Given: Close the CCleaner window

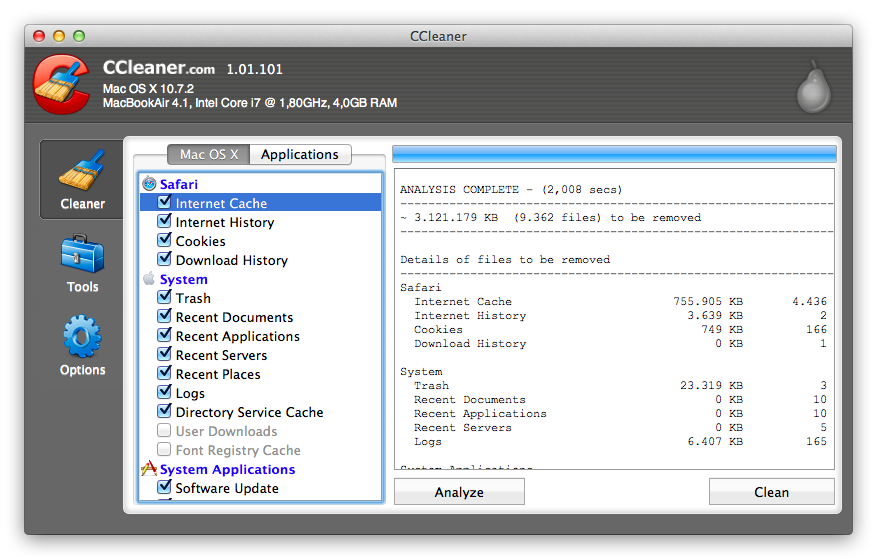Looking at the screenshot, I should [39, 36].
